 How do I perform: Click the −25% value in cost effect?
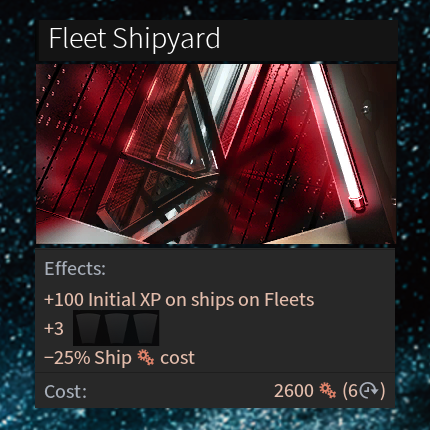[67, 358]
